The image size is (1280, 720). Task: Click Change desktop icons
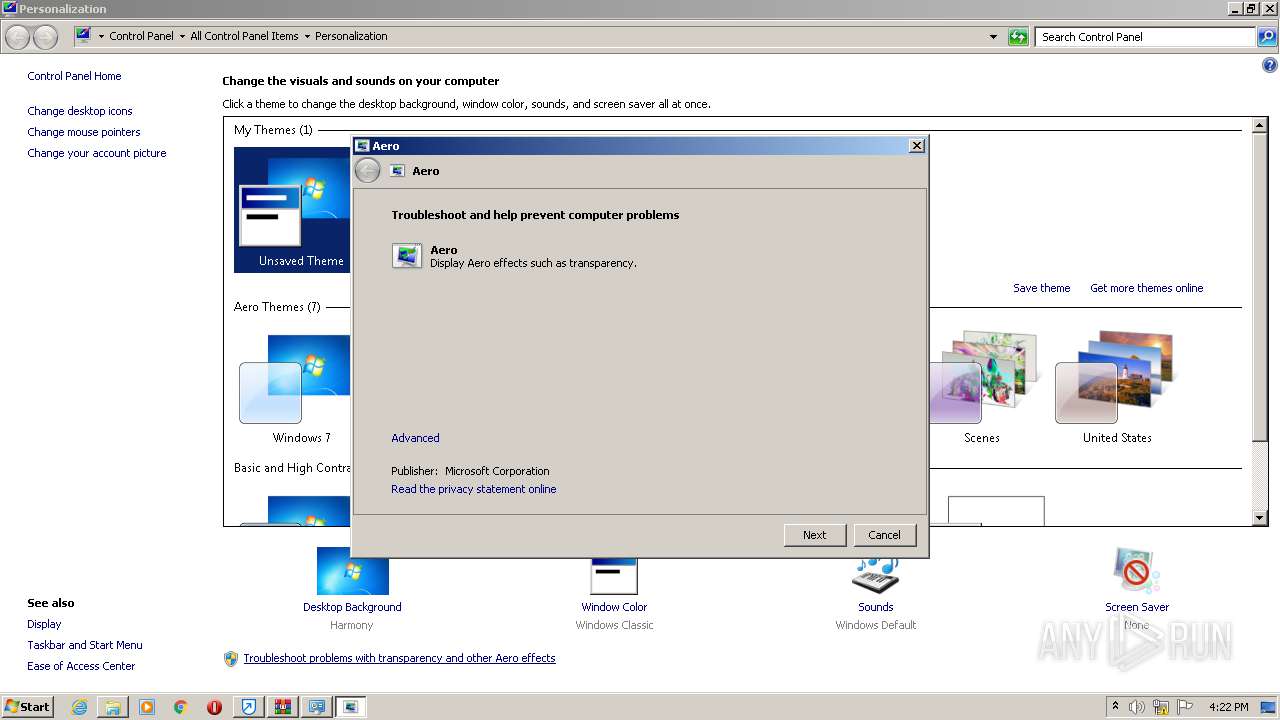tap(80, 111)
